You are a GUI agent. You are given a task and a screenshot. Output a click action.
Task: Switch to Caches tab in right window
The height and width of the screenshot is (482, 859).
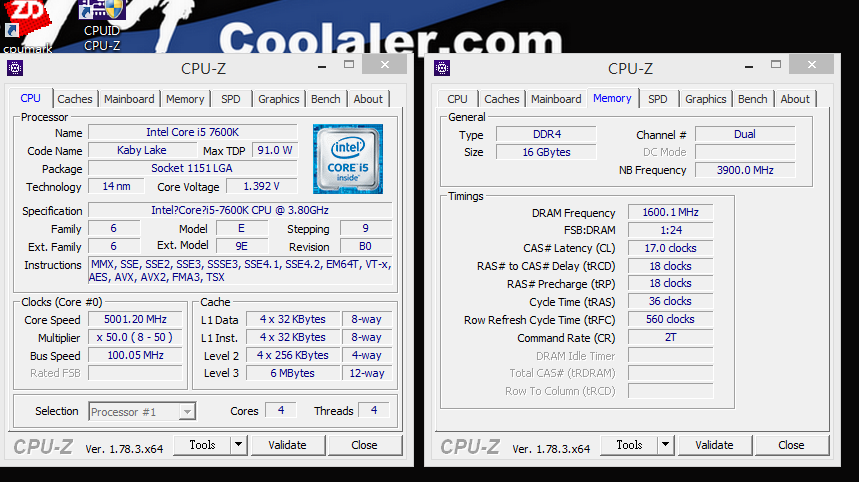[x=501, y=99]
